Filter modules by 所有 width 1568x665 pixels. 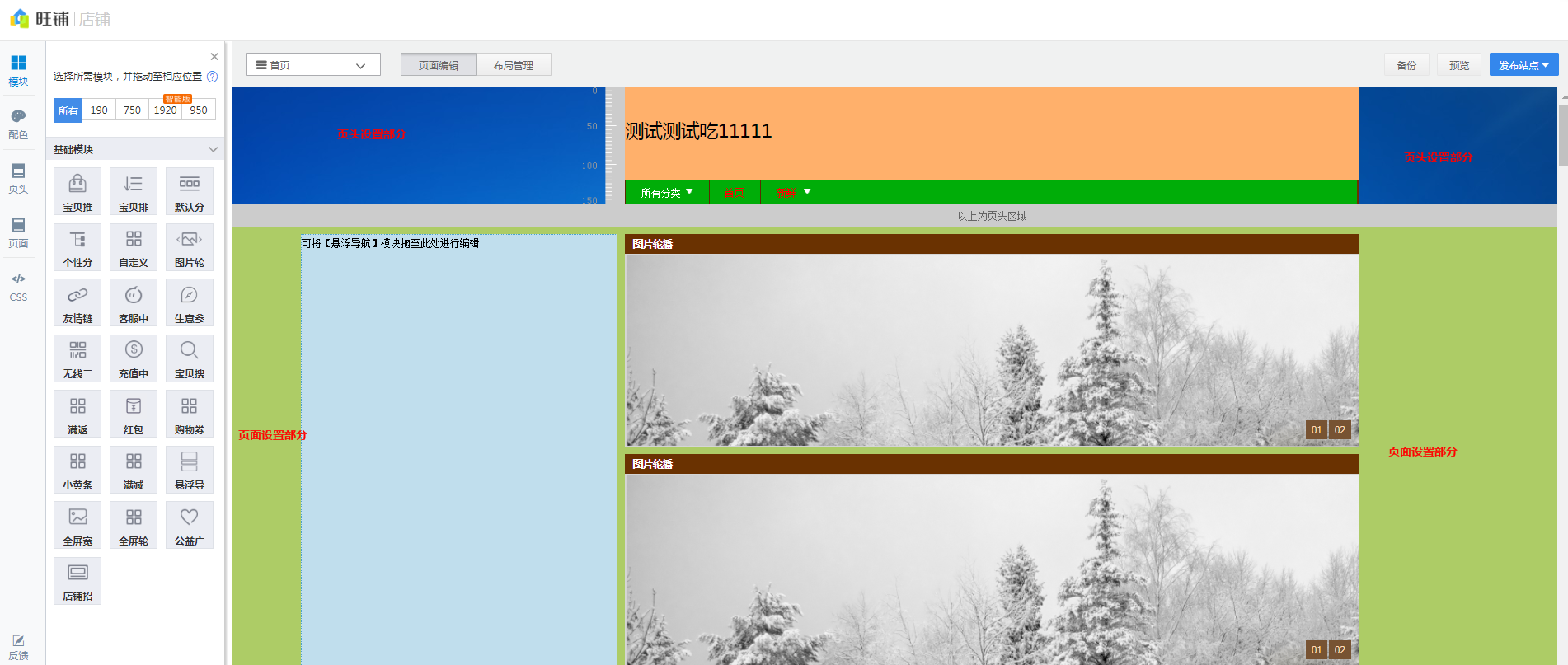pos(68,110)
